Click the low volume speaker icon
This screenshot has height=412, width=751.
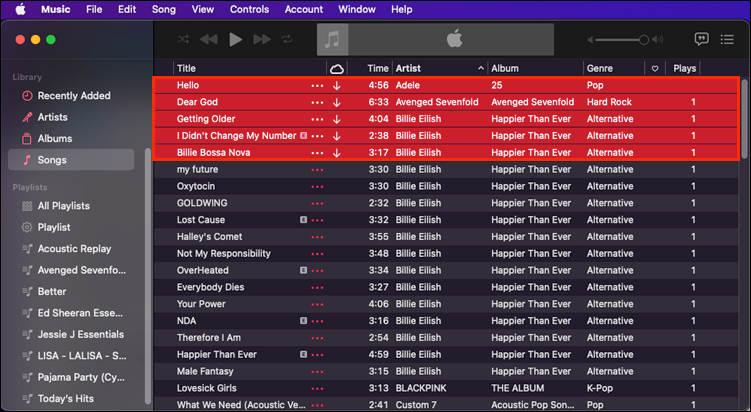click(x=590, y=40)
